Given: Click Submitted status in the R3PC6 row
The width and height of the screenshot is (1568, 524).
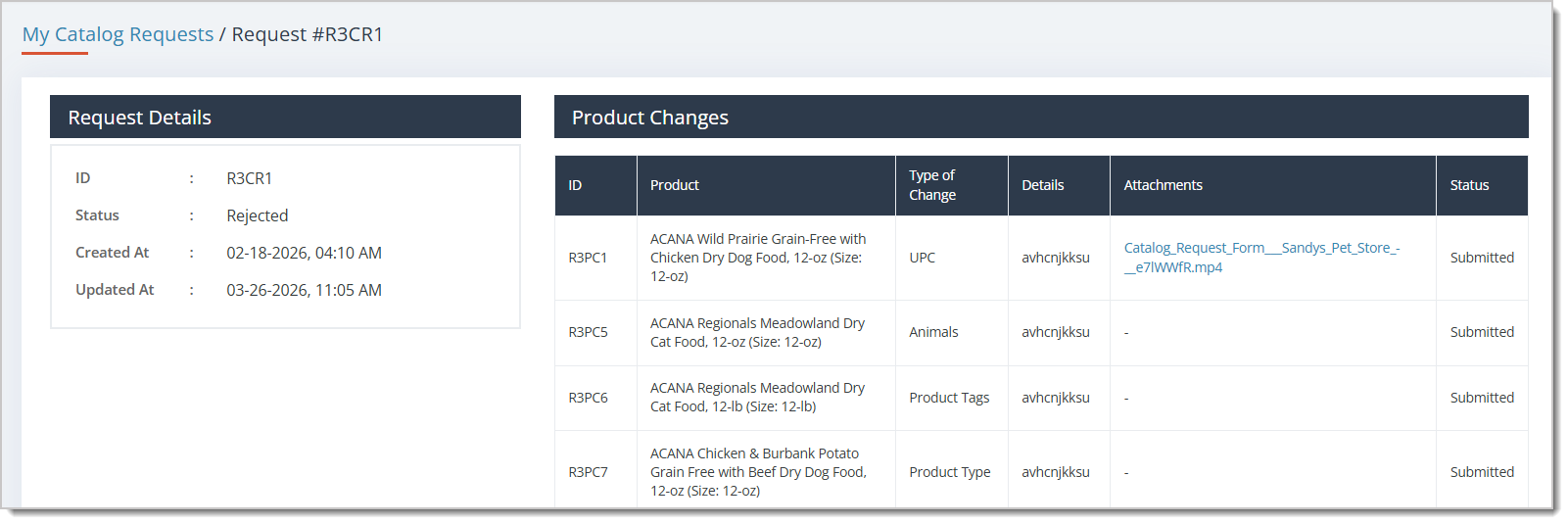Looking at the screenshot, I should coord(1482,398).
